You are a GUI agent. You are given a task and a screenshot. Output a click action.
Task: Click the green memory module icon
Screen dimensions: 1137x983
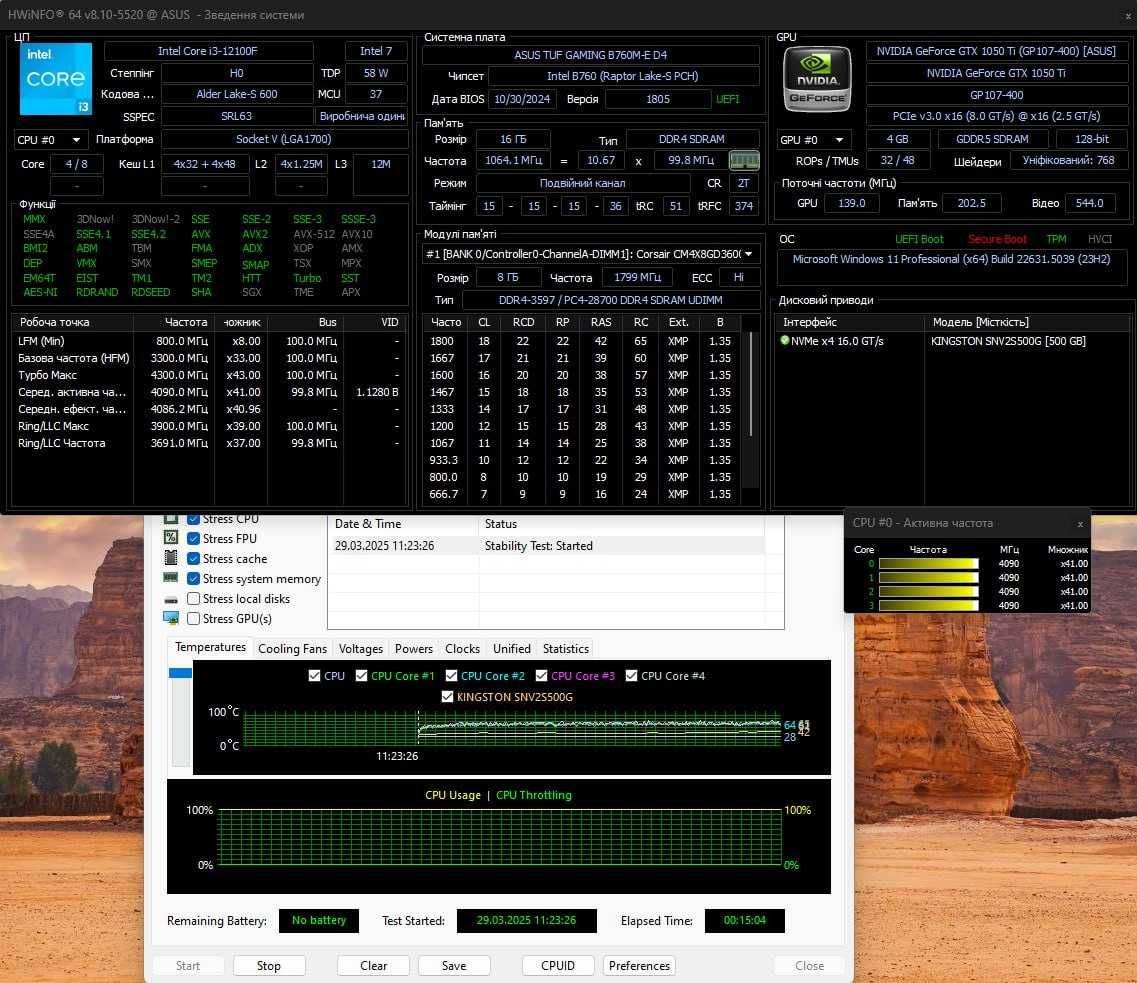click(x=743, y=160)
